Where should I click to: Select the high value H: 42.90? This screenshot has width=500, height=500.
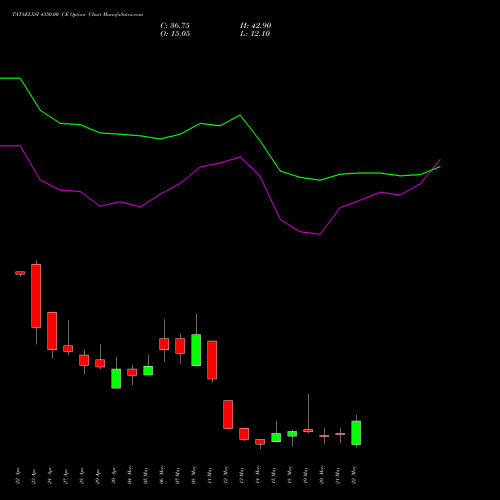pyautogui.click(x=256, y=26)
